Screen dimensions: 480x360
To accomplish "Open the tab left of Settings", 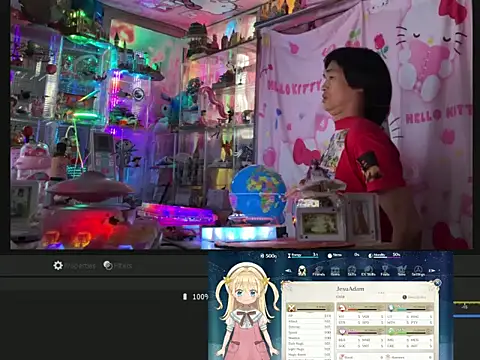I will (402, 271).
